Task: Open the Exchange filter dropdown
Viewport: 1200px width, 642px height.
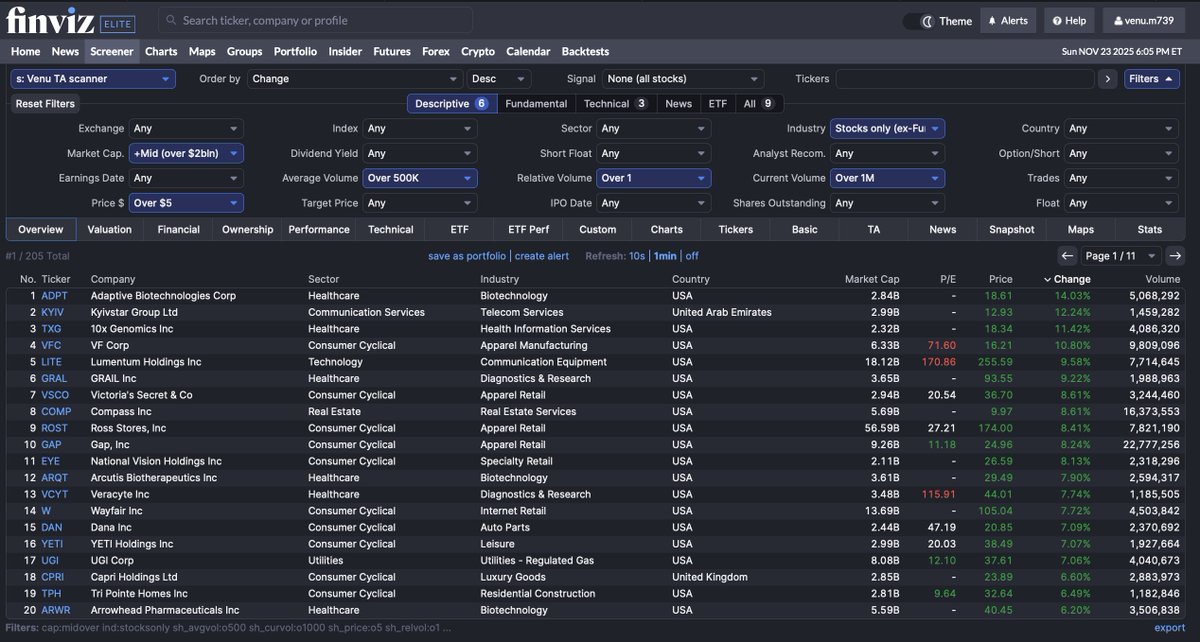Action: point(186,128)
